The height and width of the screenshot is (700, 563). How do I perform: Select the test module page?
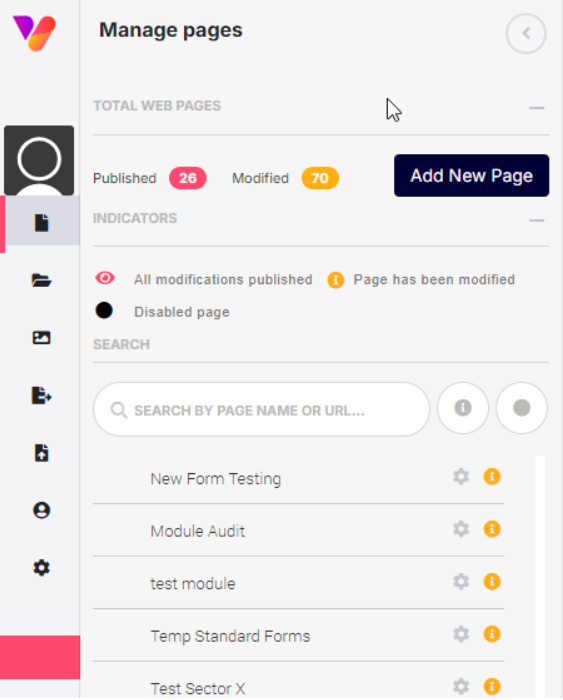pyautogui.click(x=192, y=583)
